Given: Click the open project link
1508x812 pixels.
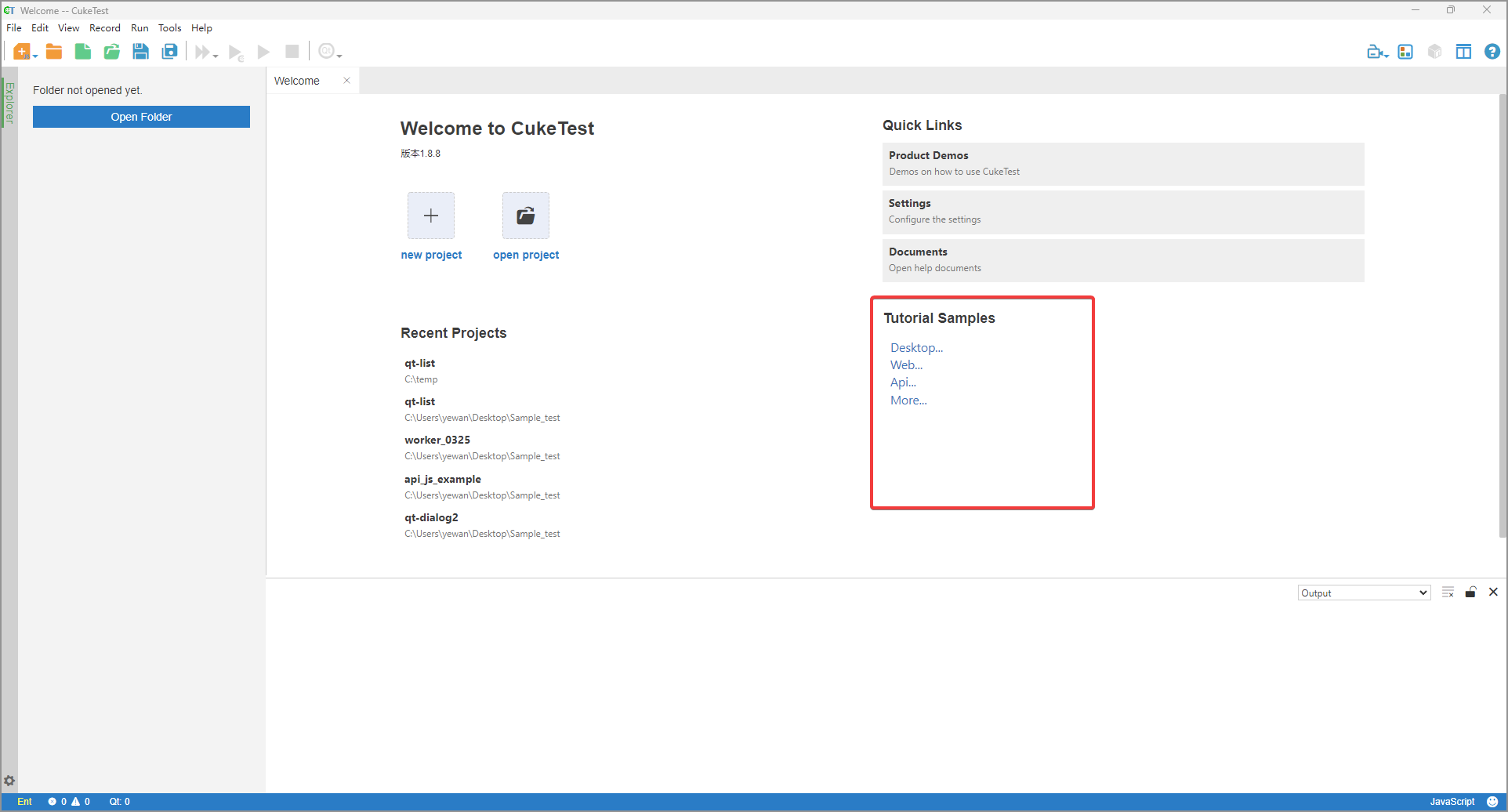Looking at the screenshot, I should [x=526, y=255].
